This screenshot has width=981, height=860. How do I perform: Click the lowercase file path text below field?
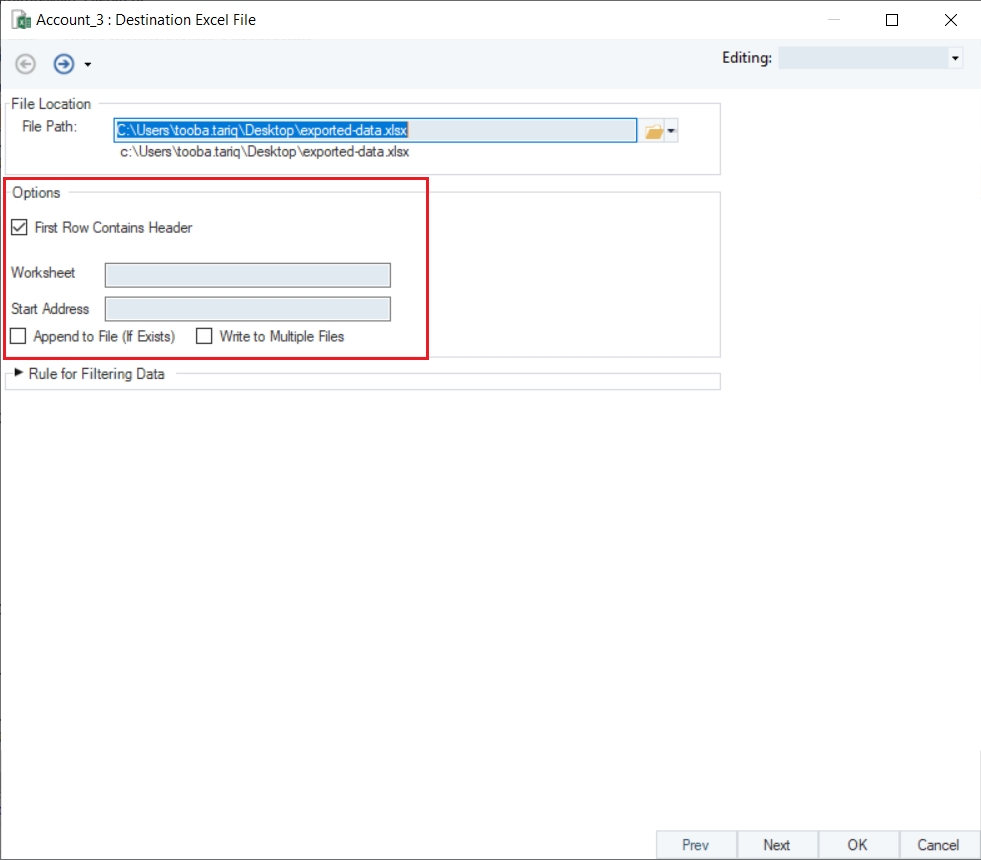265,152
